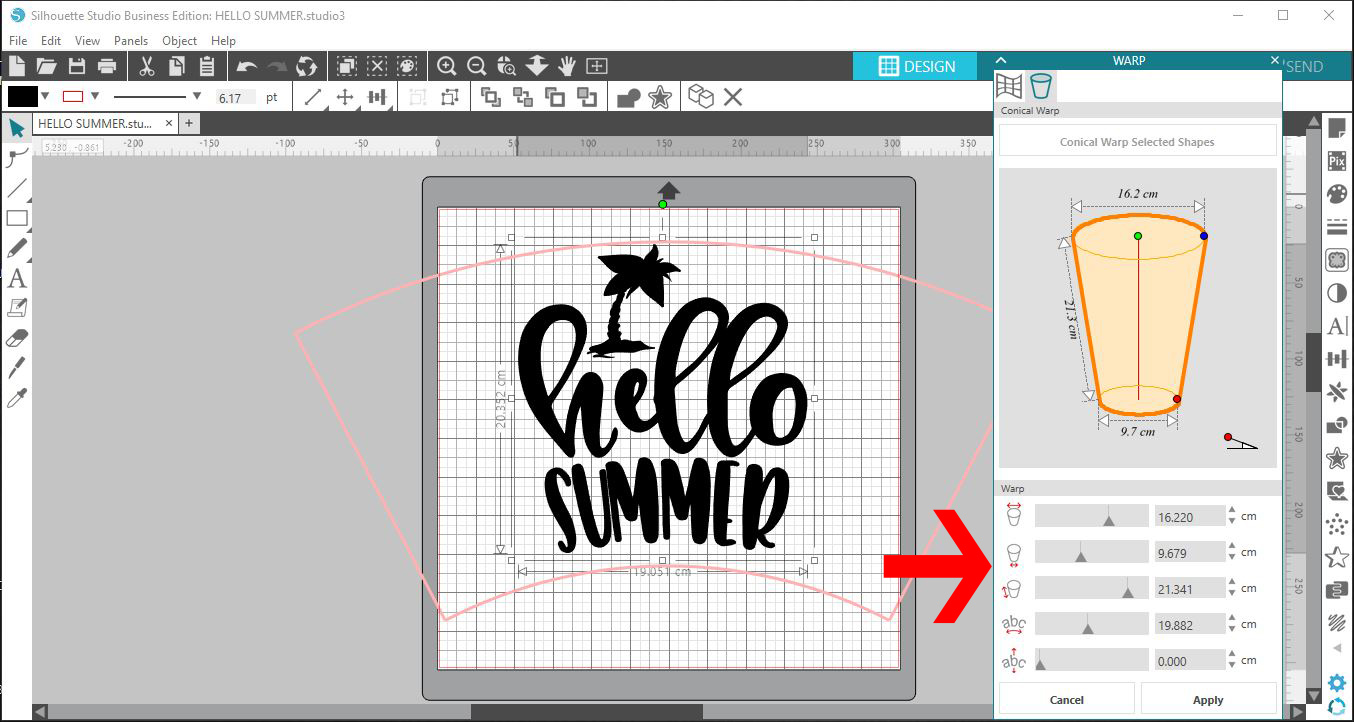The height and width of the screenshot is (722, 1354).
Task: Select the Text tool
Action: 15,279
